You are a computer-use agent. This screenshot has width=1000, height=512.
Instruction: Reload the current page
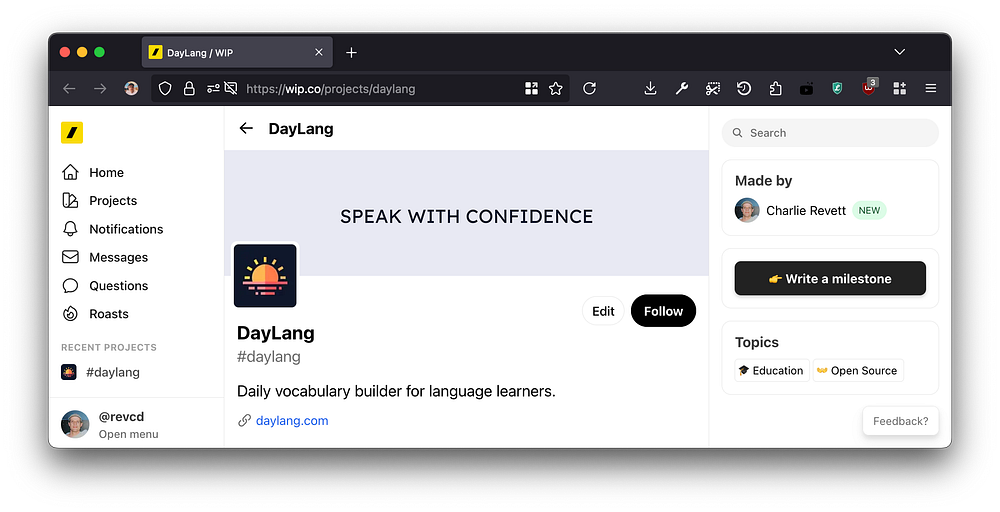[589, 89]
